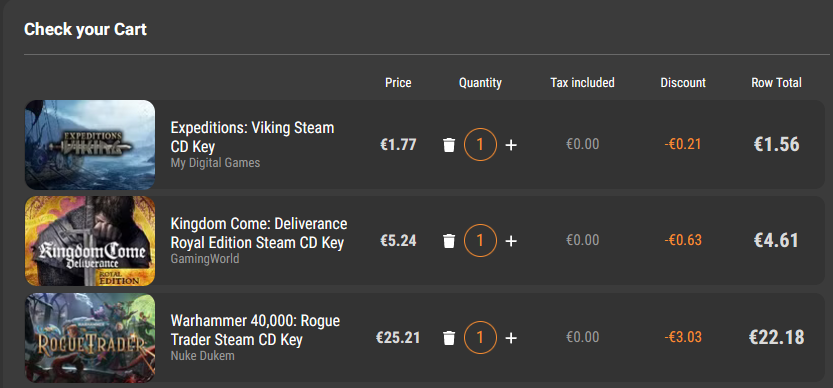833x388 pixels.
Task: Click the Discount column header
Action: [683, 82]
